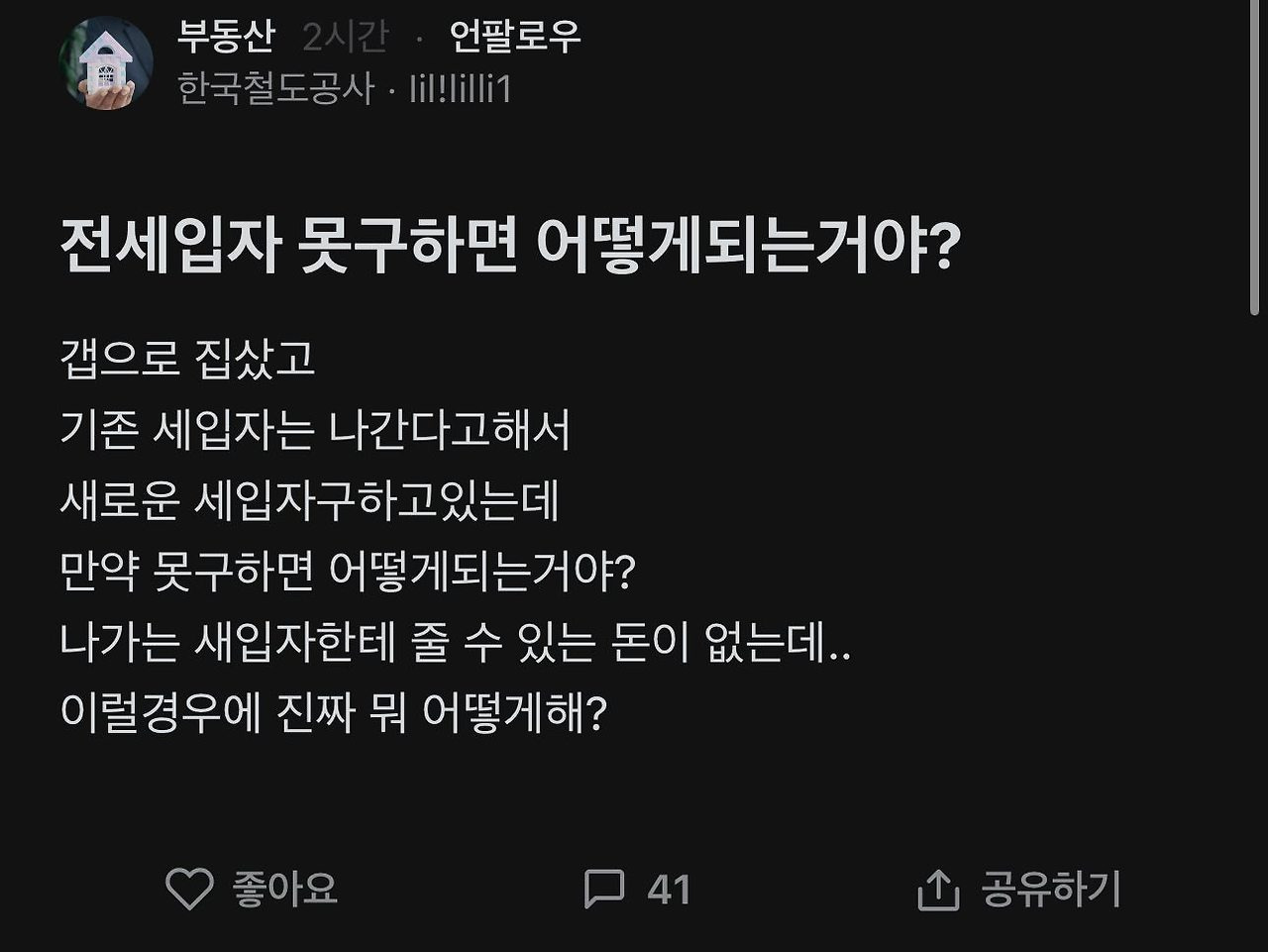Screen dimensions: 1268x952
Task: Tap the 좋아요 label
Action: coord(285,889)
